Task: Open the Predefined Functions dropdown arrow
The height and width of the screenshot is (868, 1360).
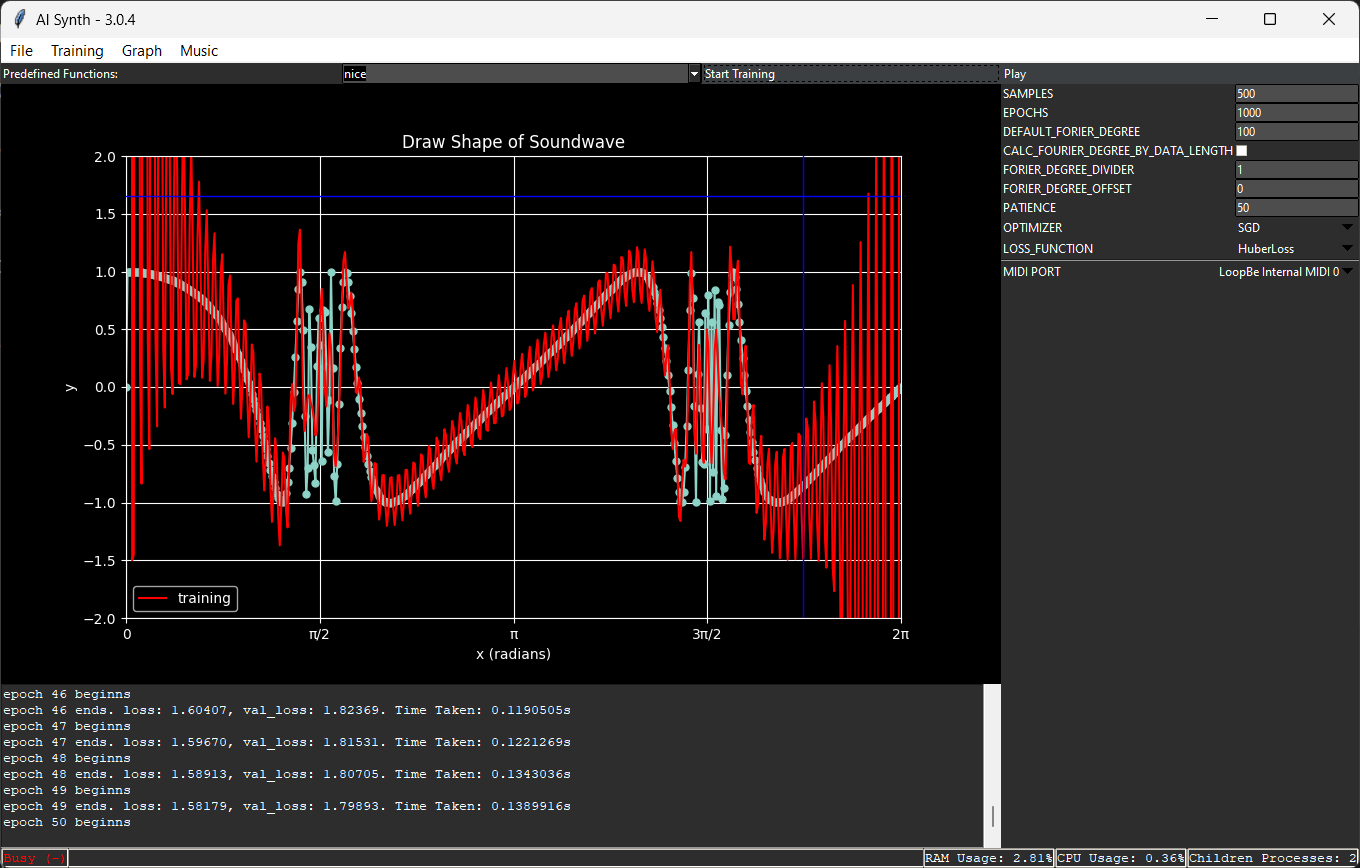Action: (x=694, y=74)
